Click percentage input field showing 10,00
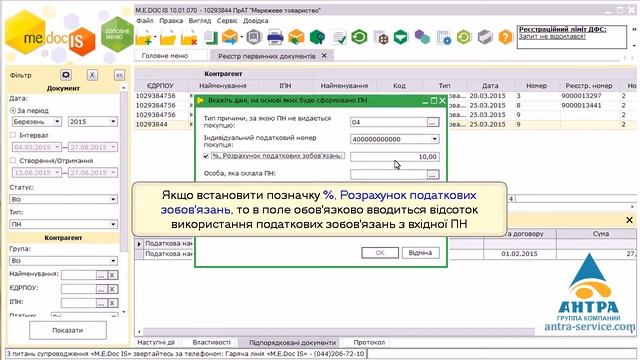Screen dimensions: 640x360 [394, 157]
